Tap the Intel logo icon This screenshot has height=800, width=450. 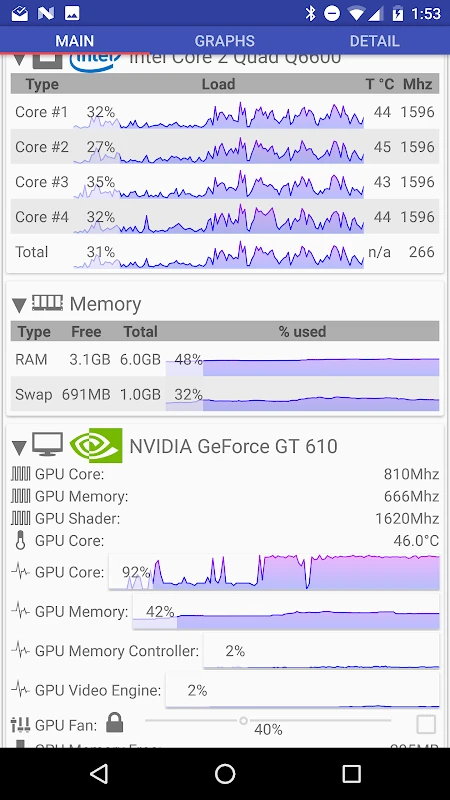(x=95, y=62)
